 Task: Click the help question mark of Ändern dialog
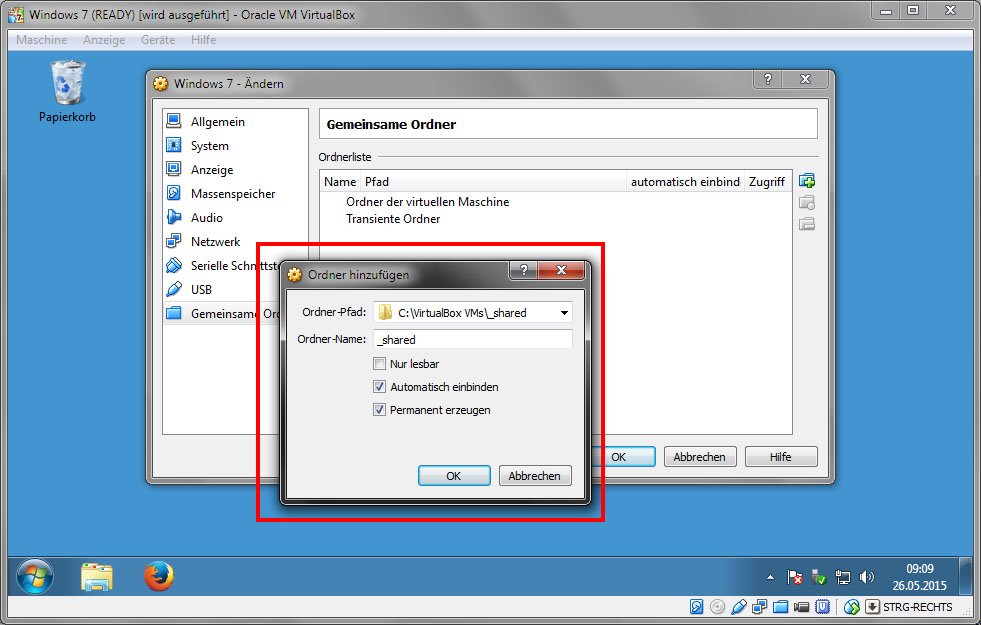pos(768,79)
